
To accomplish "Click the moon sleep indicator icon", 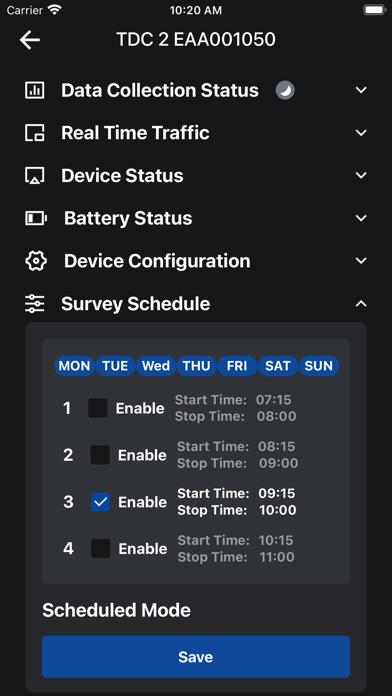I will click(x=285, y=91).
